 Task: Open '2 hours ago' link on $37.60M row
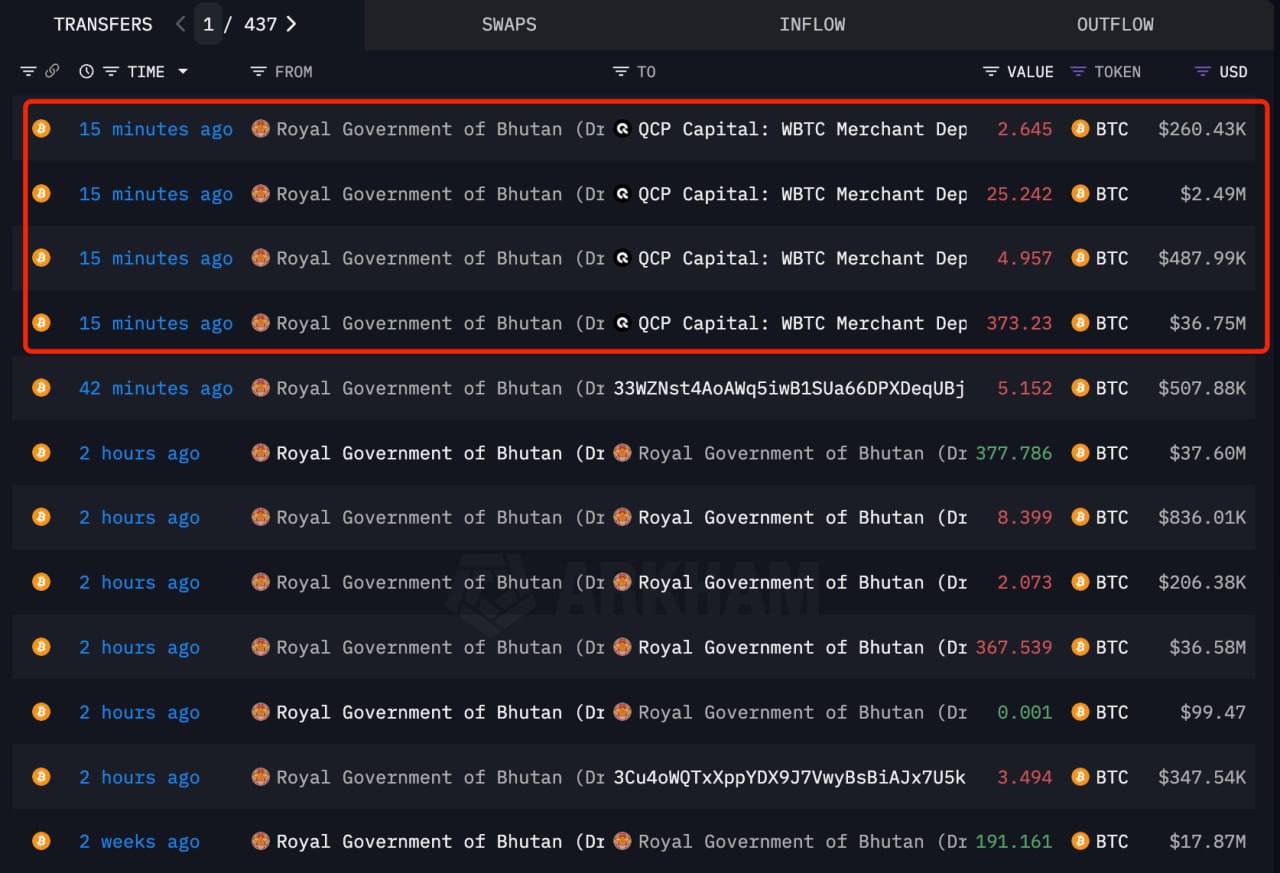[140, 453]
